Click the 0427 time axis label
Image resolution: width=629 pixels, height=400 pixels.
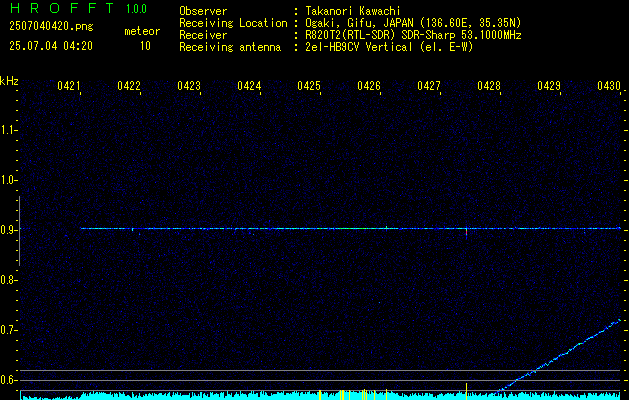[429, 86]
